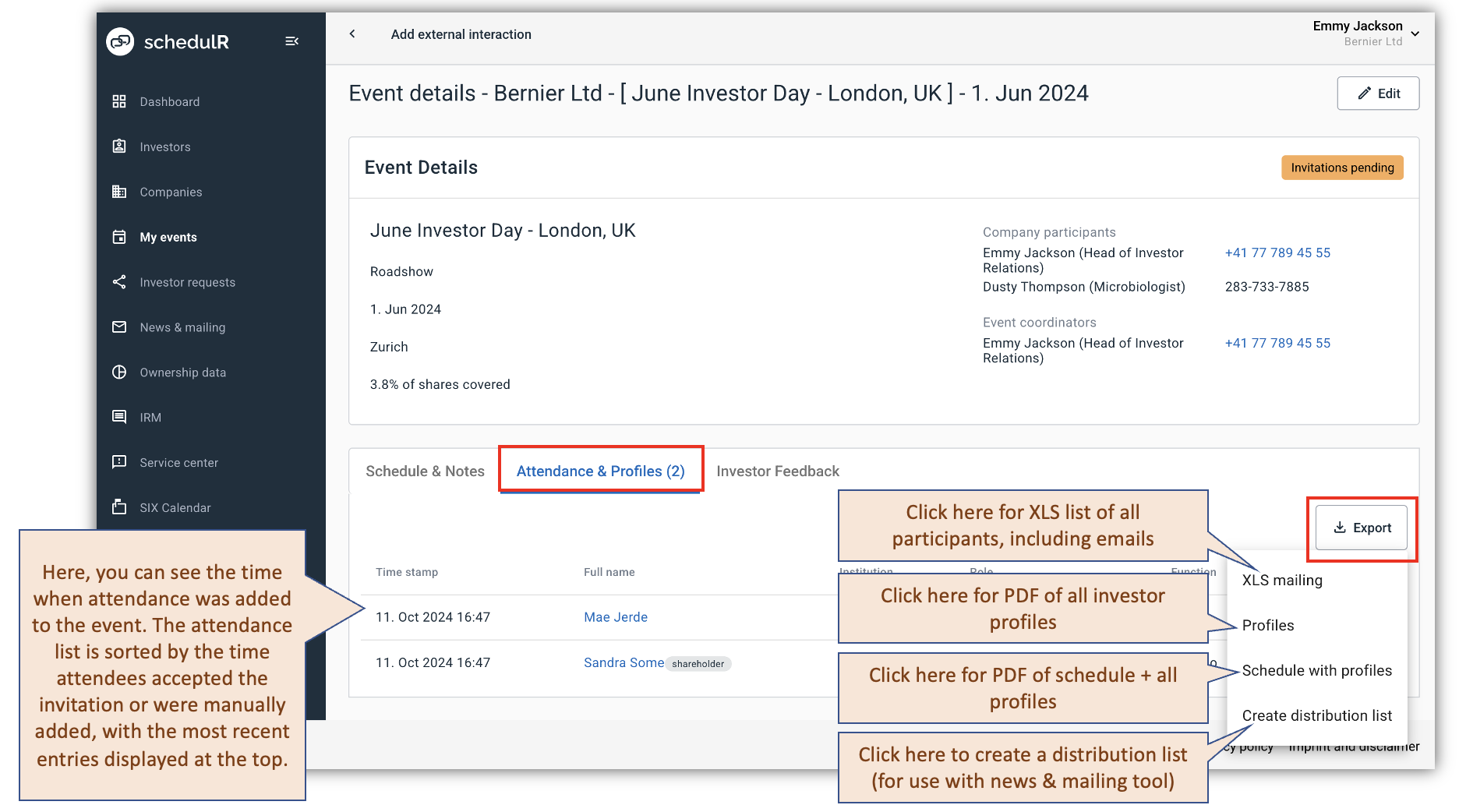Click the IRM chat icon
1459x812 pixels.
[x=119, y=417]
